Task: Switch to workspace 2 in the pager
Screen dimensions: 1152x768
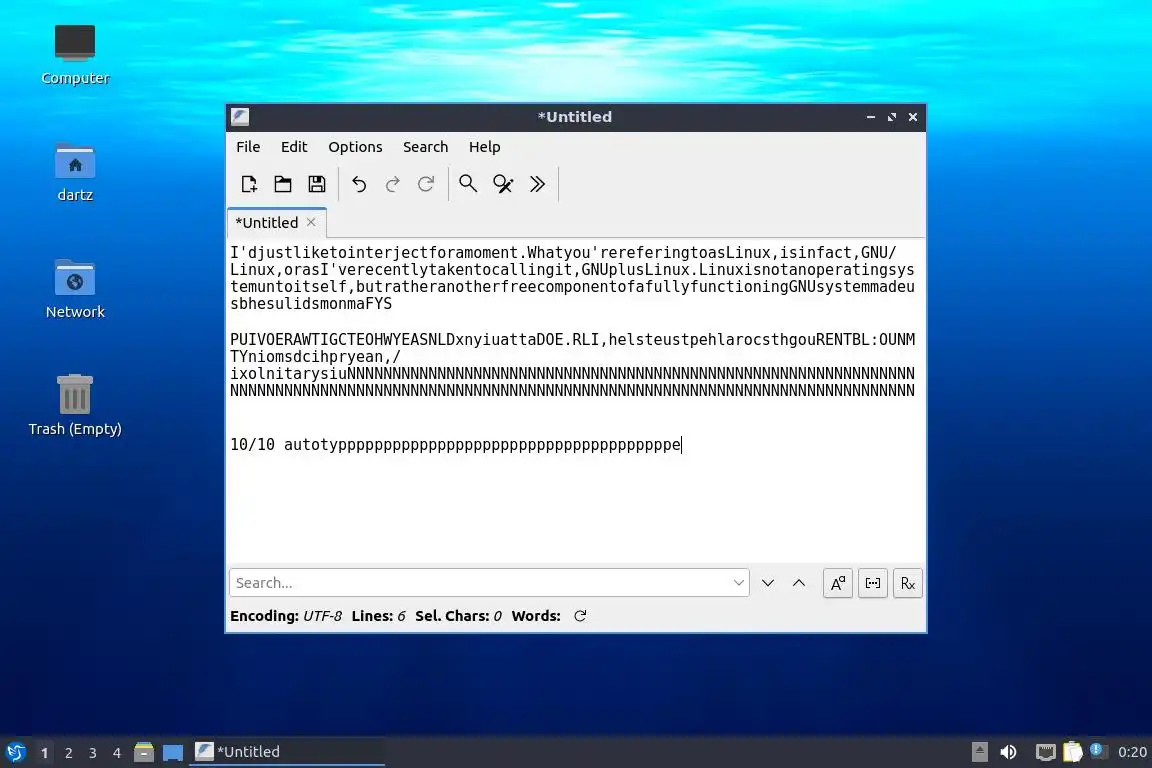Action: (68, 753)
